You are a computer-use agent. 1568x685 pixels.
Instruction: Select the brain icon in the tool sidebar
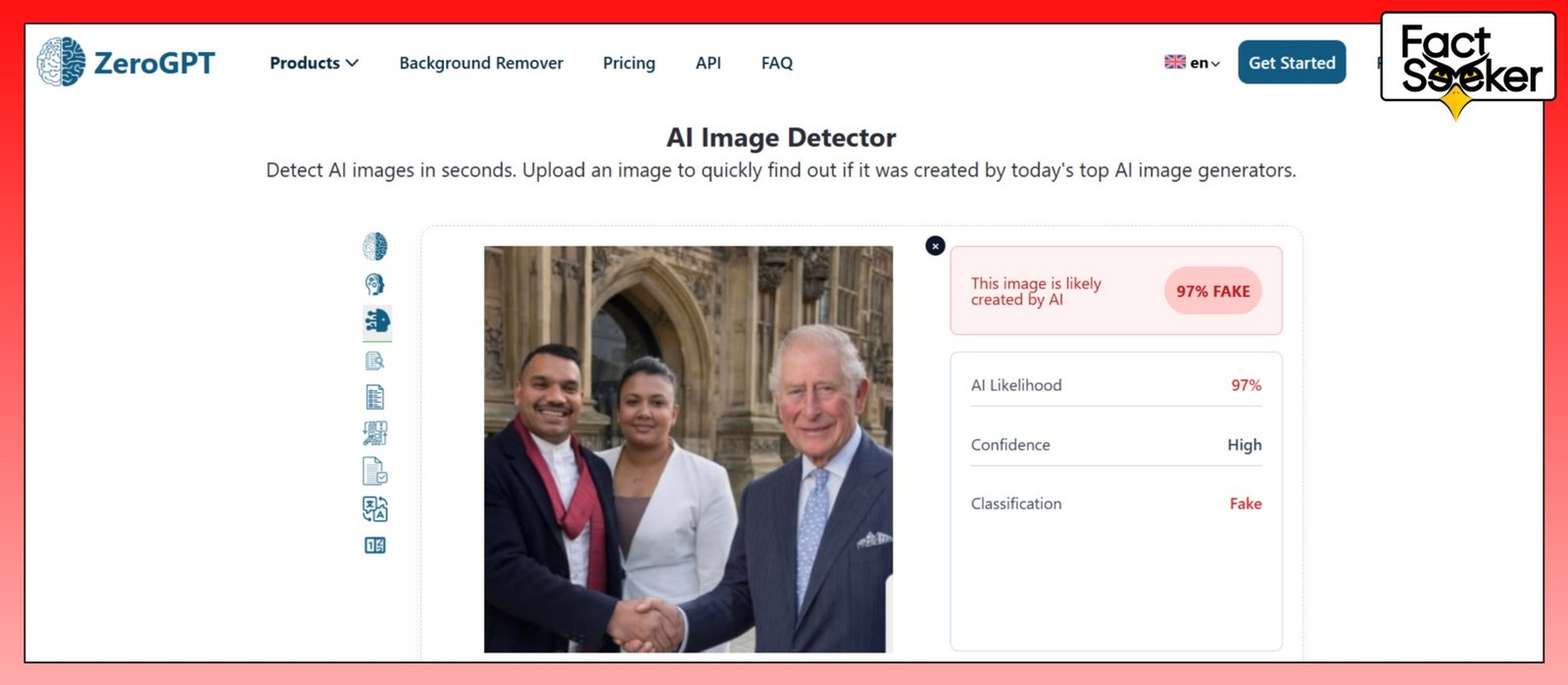click(x=375, y=246)
